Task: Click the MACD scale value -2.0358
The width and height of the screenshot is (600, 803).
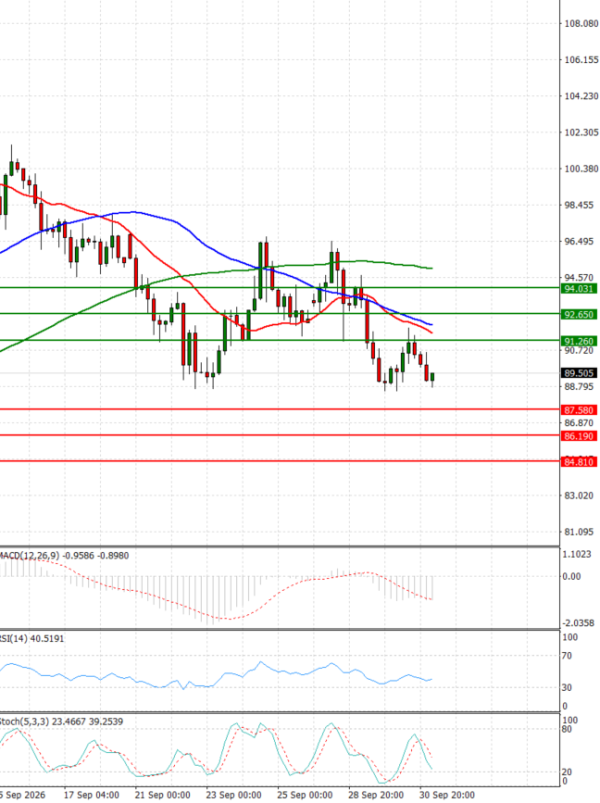Action: (578, 623)
